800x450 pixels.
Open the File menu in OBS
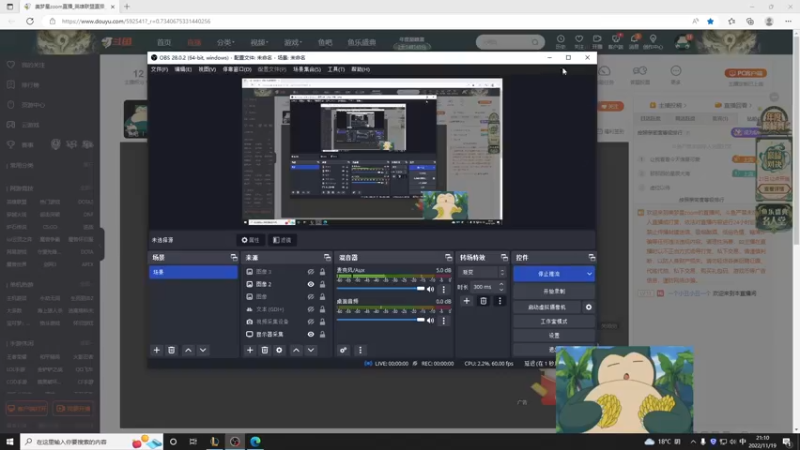(159, 69)
